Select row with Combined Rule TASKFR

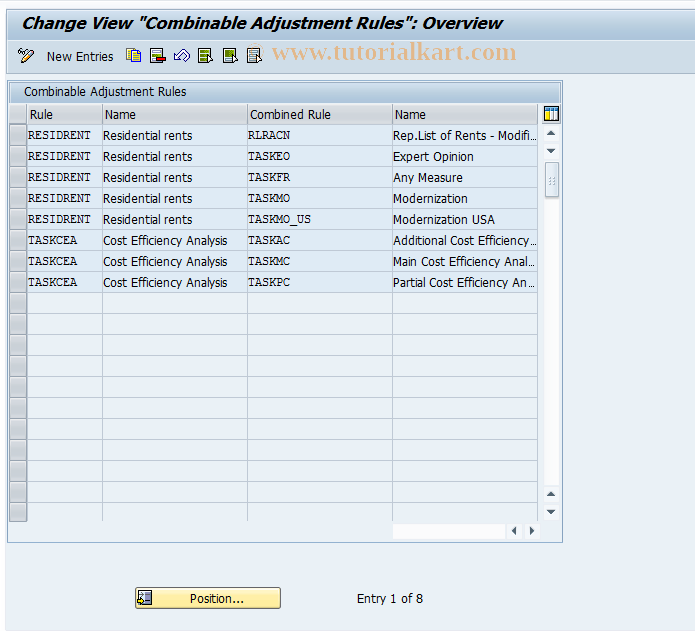tap(18, 177)
